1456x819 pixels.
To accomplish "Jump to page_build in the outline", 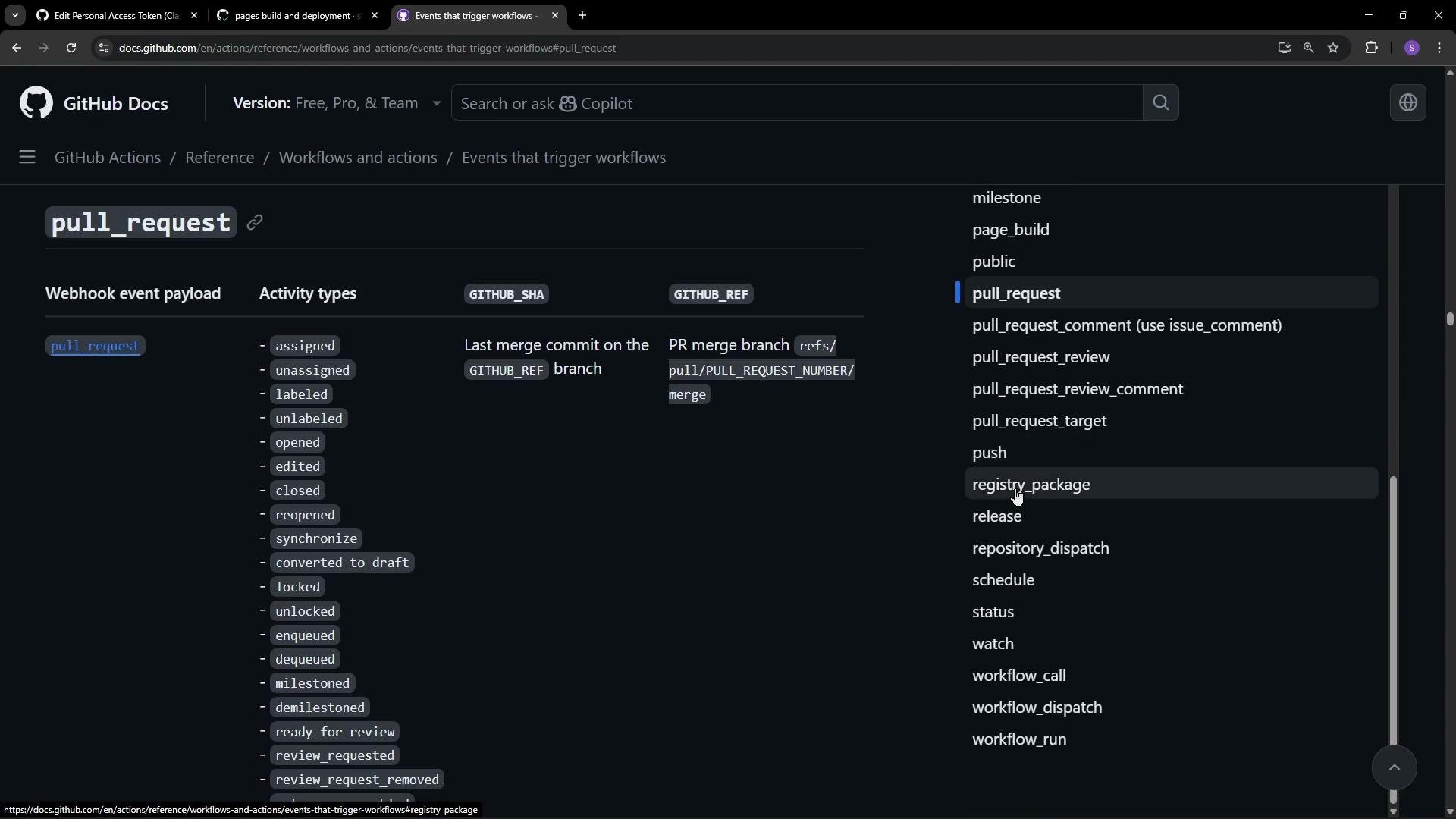I will click(1011, 230).
